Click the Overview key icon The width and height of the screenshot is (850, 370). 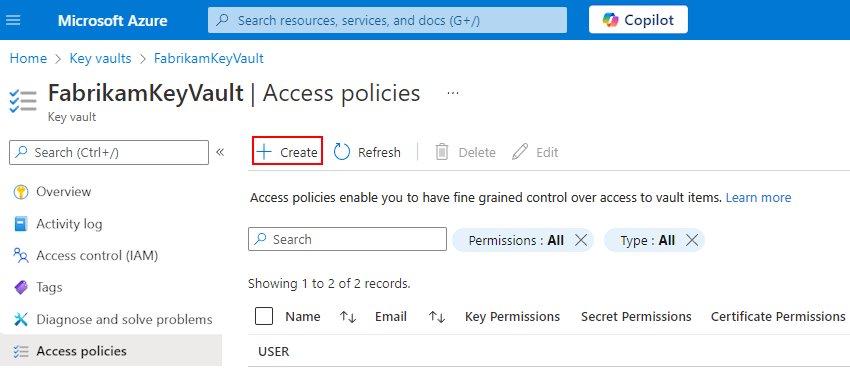point(20,192)
